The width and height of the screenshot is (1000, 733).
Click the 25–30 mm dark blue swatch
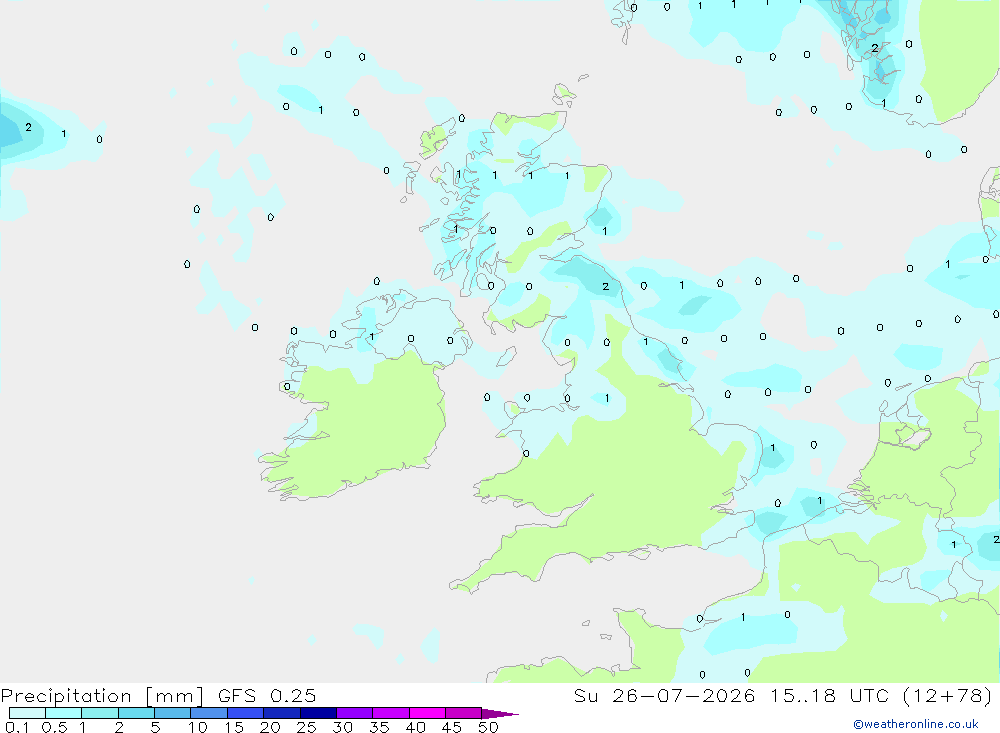click(x=318, y=713)
